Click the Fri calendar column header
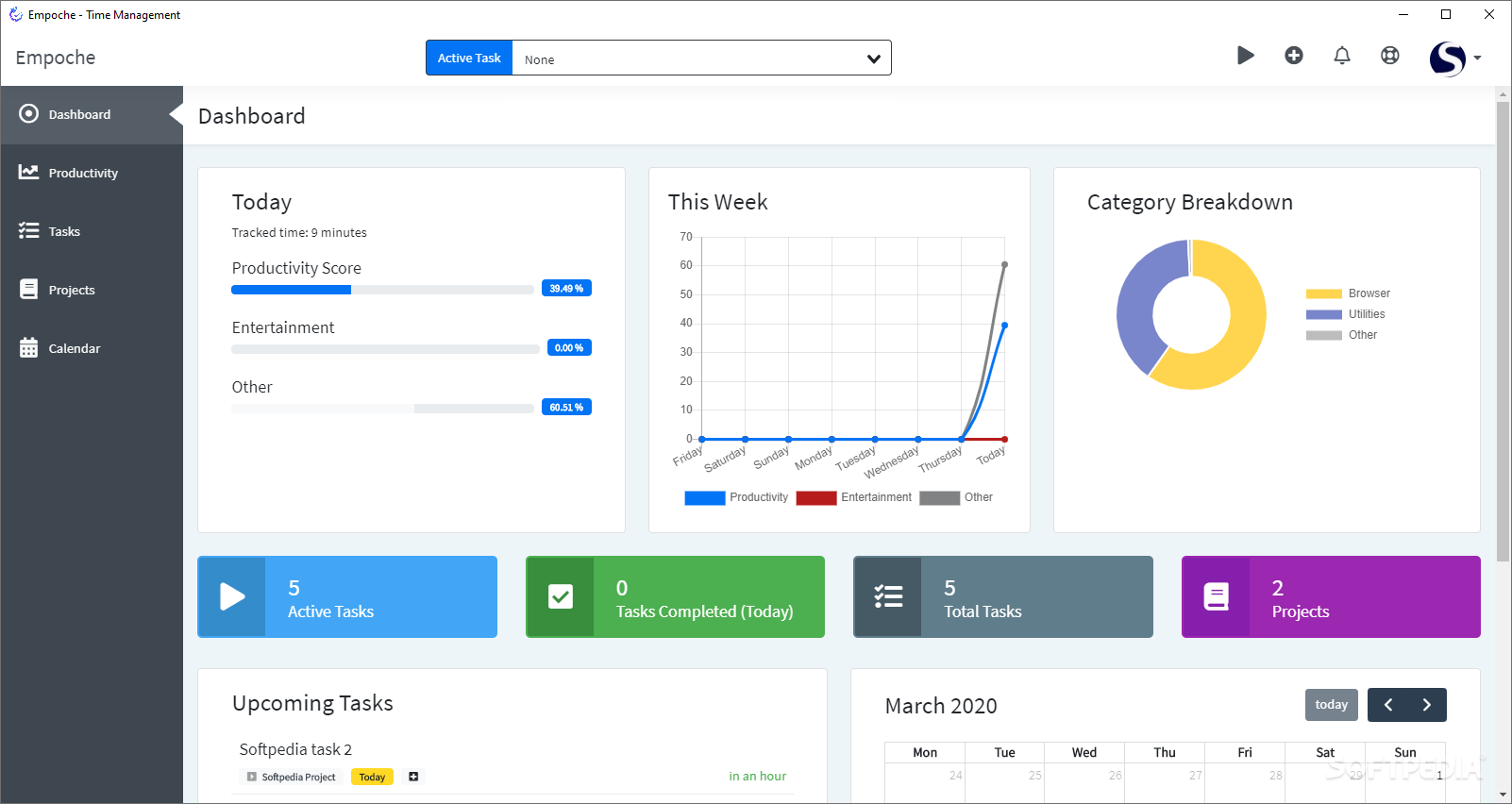Image resolution: width=1512 pixels, height=804 pixels. click(1245, 752)
